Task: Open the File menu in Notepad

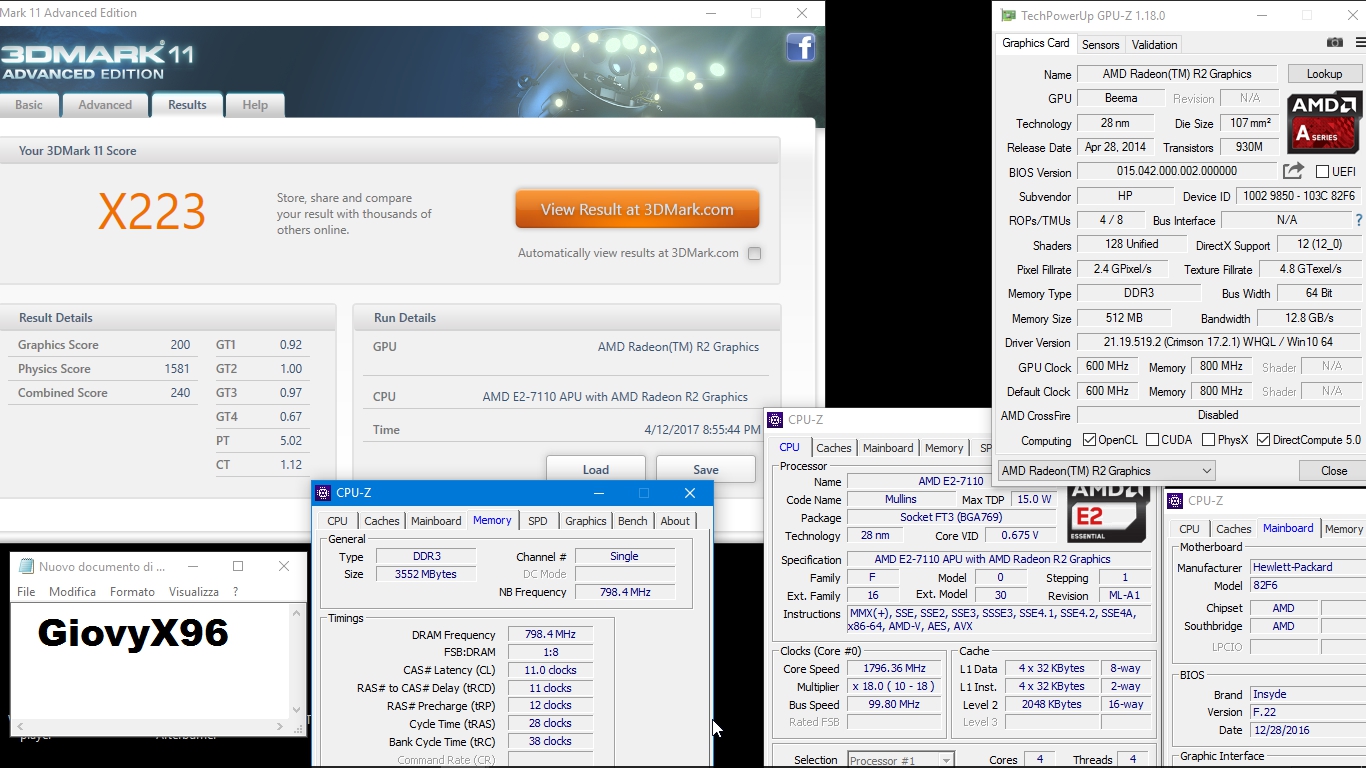Action: coord(26,592)
